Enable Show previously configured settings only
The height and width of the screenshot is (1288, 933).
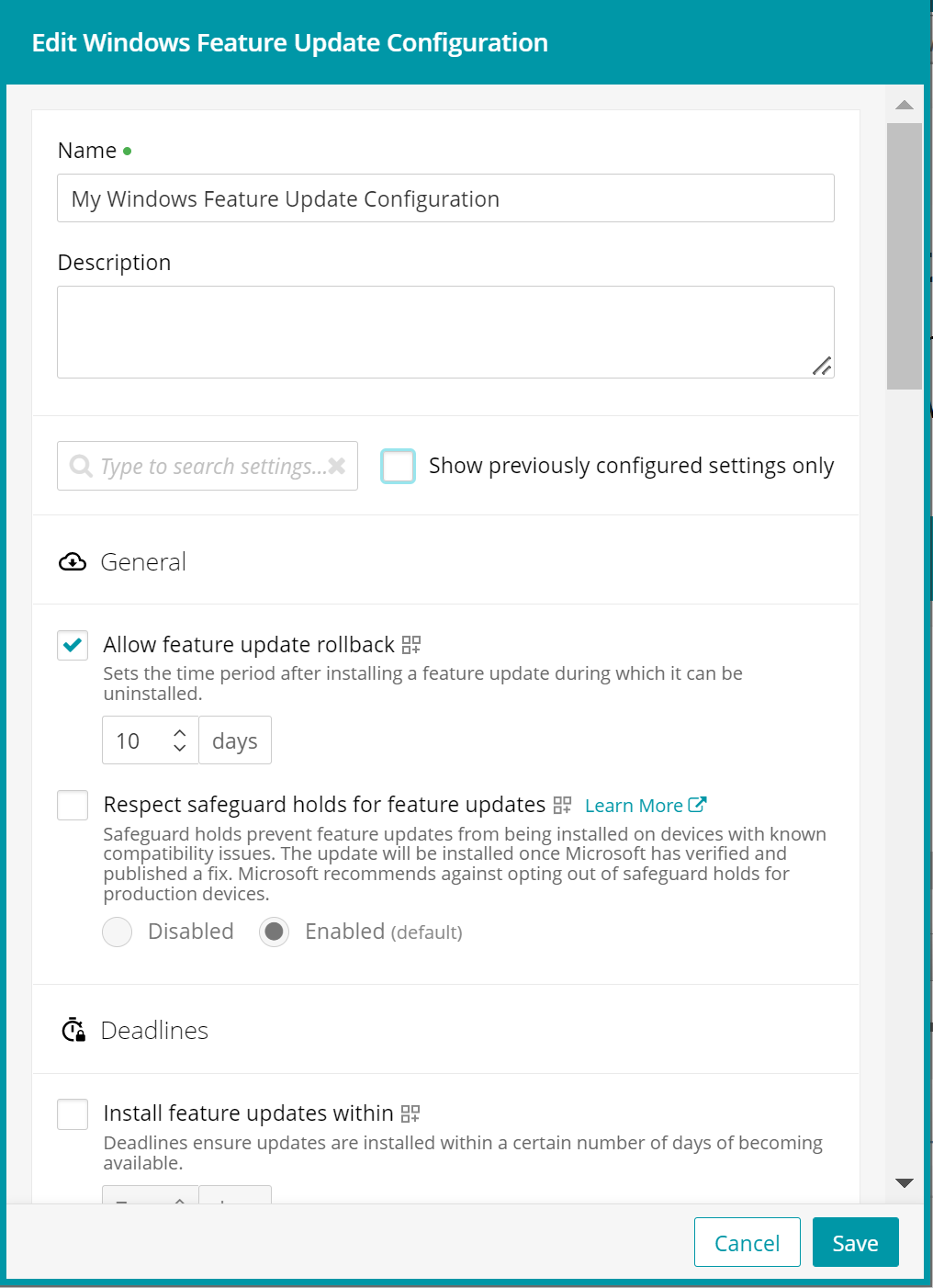point(399,466)
